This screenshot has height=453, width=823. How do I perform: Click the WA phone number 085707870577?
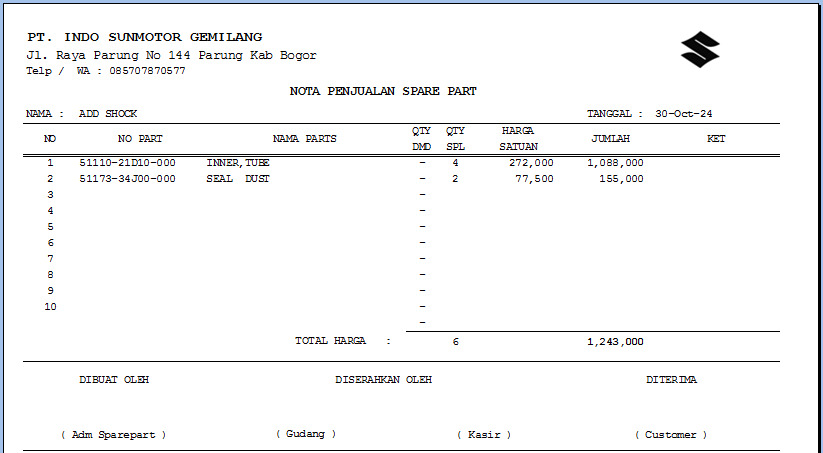coord(147,71)
